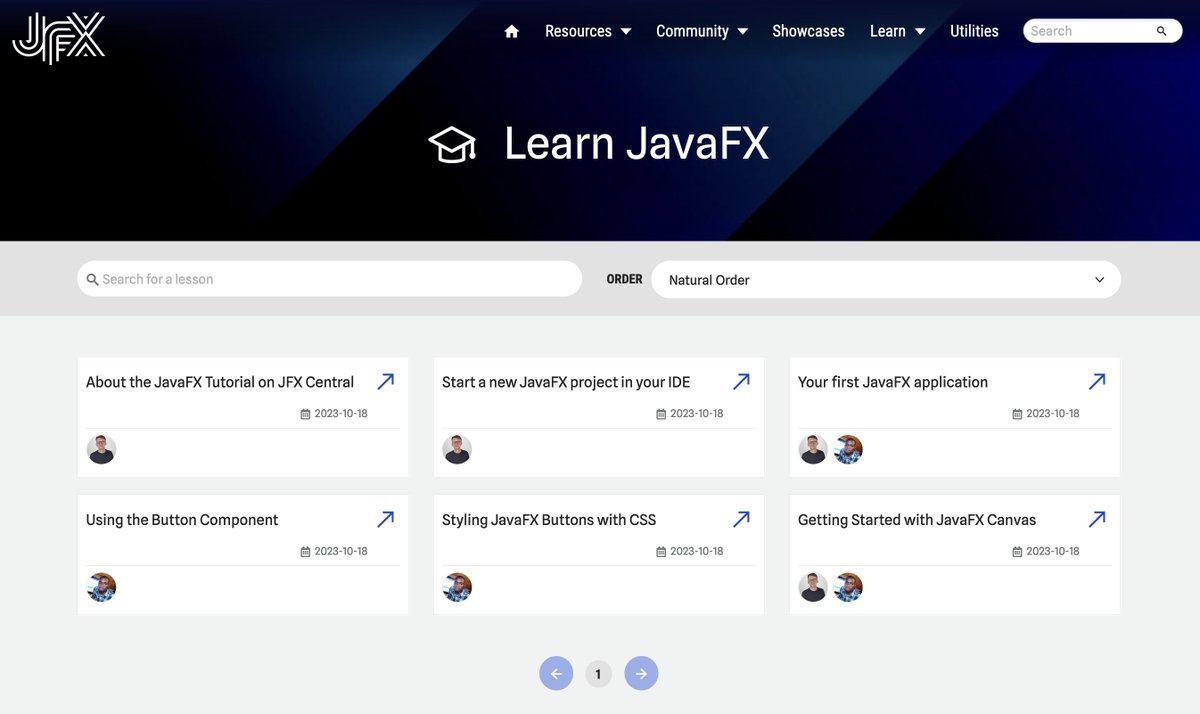Expand the Resources menu
1200x714 pixels.
pyautogui.click(x=588, y=31)
